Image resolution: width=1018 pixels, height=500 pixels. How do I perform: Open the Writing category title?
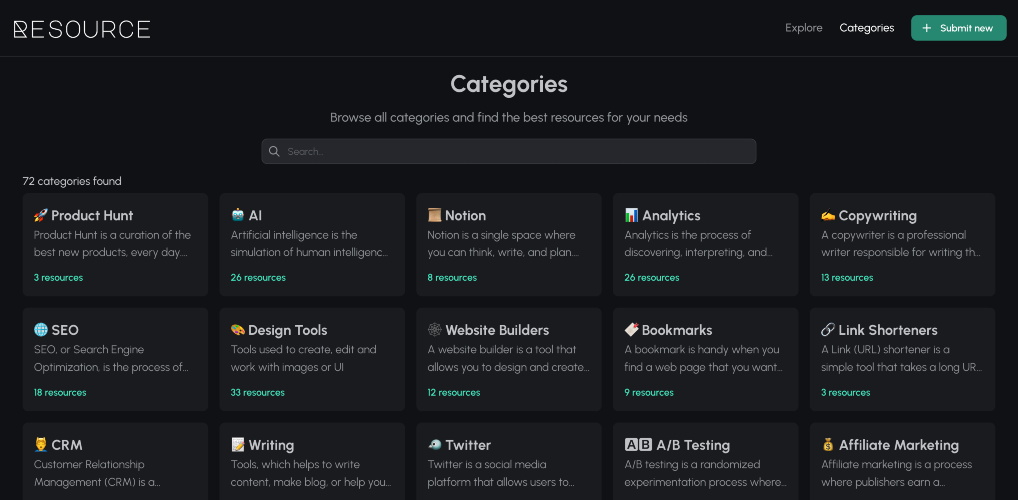[271, 445]
